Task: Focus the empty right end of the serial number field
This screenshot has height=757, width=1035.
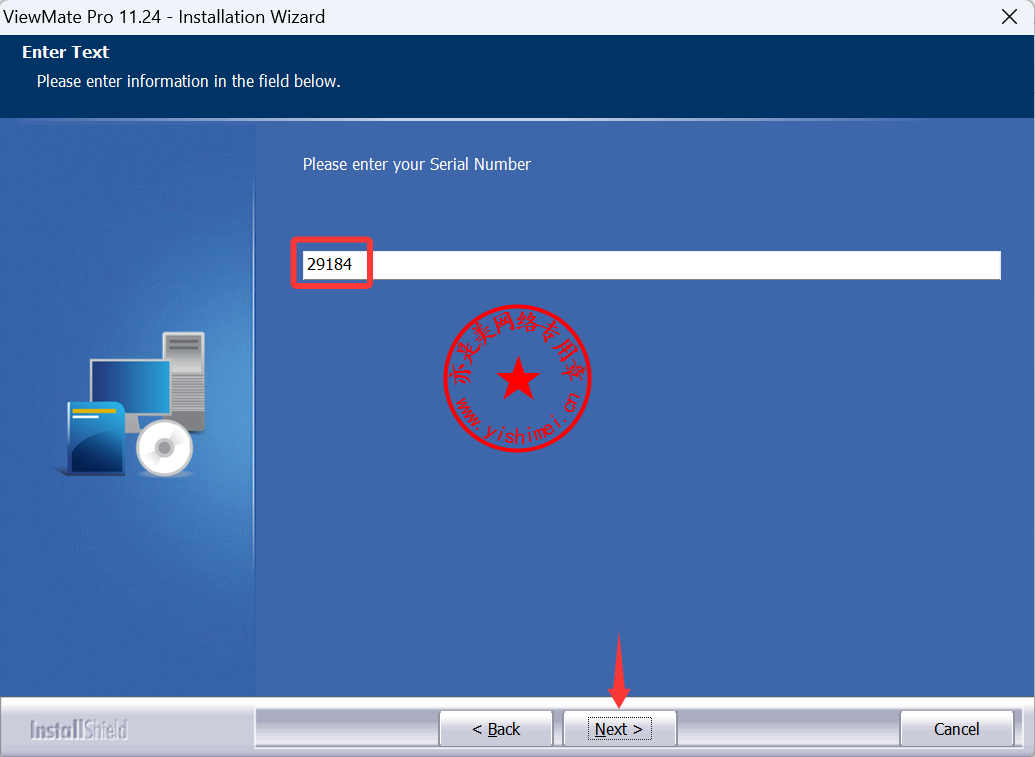Action: pos(900,265)
